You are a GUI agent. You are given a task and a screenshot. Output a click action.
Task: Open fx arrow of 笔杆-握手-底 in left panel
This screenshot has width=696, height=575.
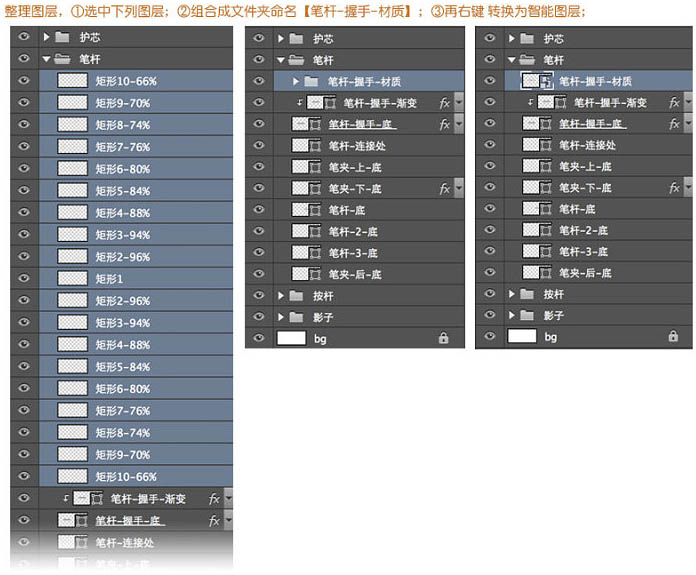[x=228, y=519]
